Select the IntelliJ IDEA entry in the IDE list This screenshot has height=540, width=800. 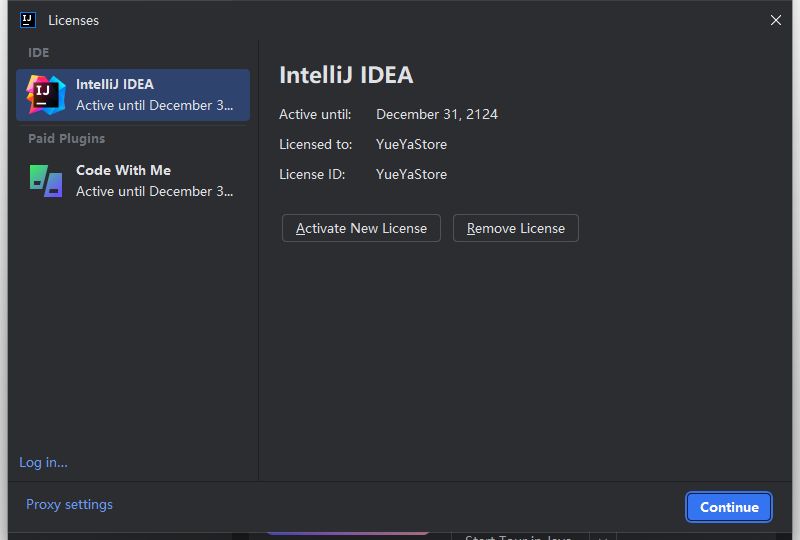point(133,95)
